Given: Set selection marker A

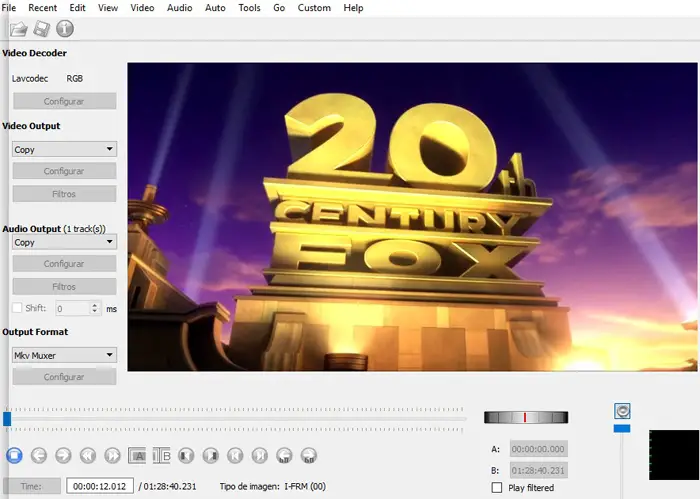Looking at the screenshot, I should pos(137,456).
